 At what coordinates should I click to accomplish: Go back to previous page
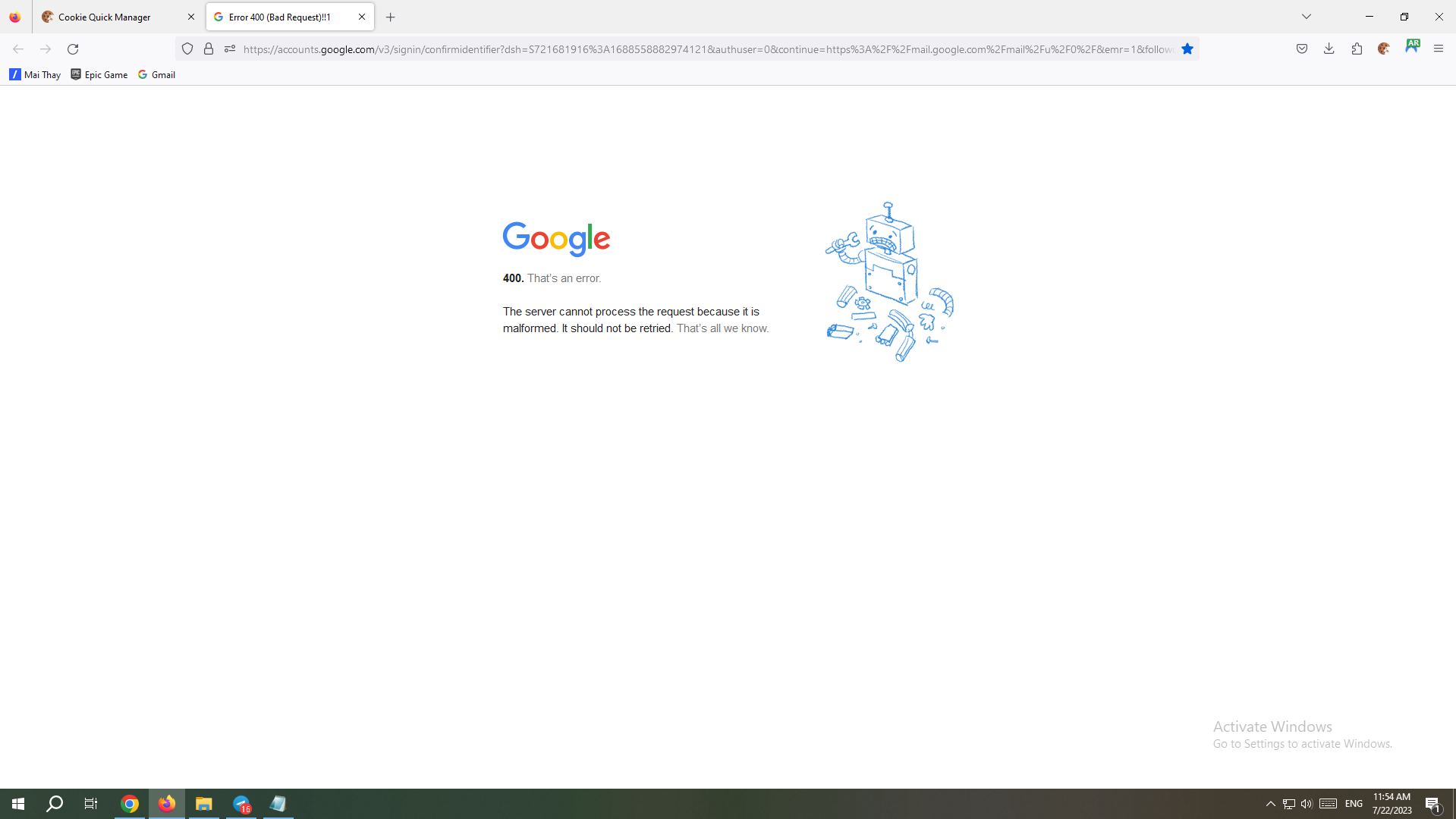coord(18,49)
